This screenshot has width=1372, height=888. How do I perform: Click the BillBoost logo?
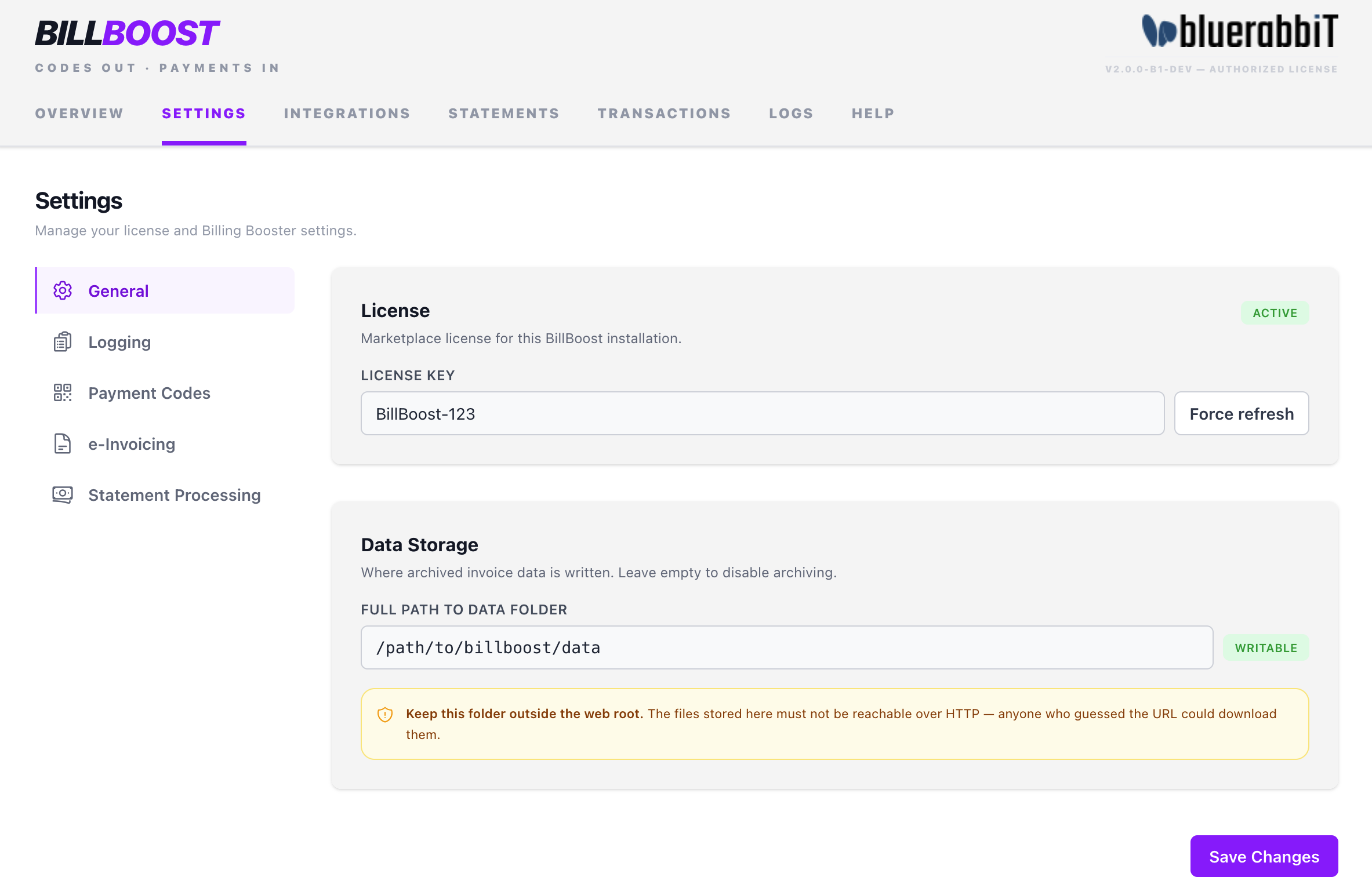click(x=127, y=33)
